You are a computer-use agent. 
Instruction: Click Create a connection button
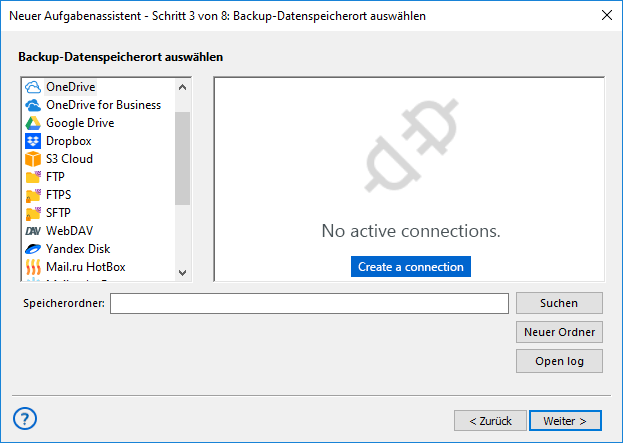tap(411, 267)
